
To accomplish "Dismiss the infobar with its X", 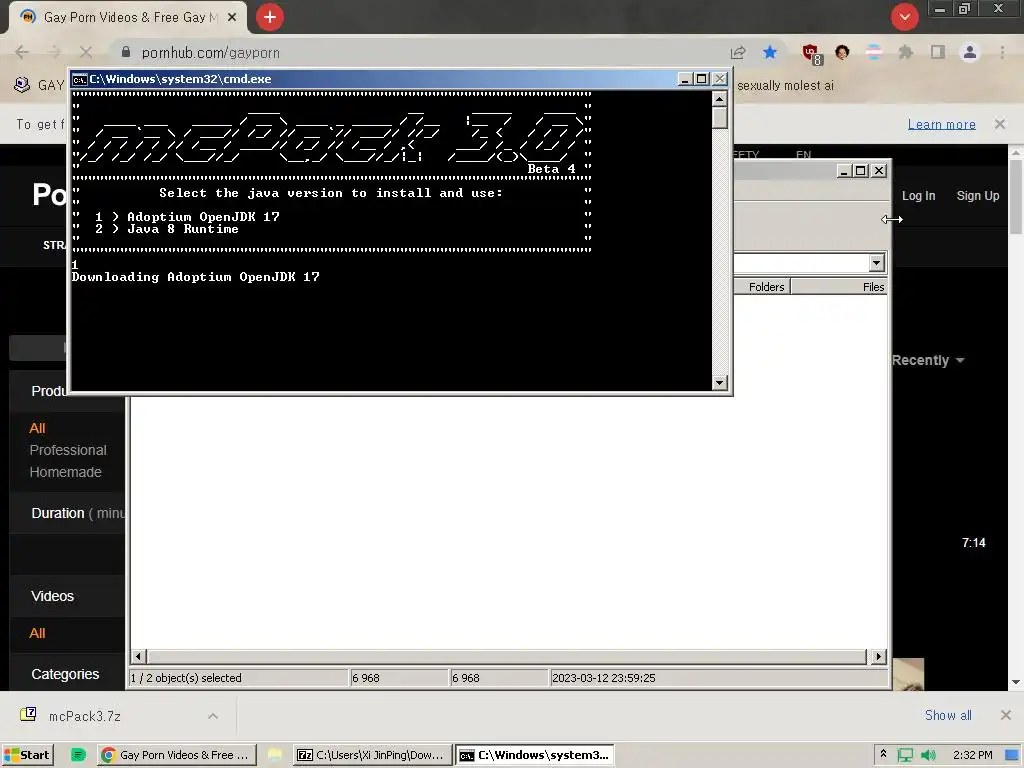I will (1000, 124).
